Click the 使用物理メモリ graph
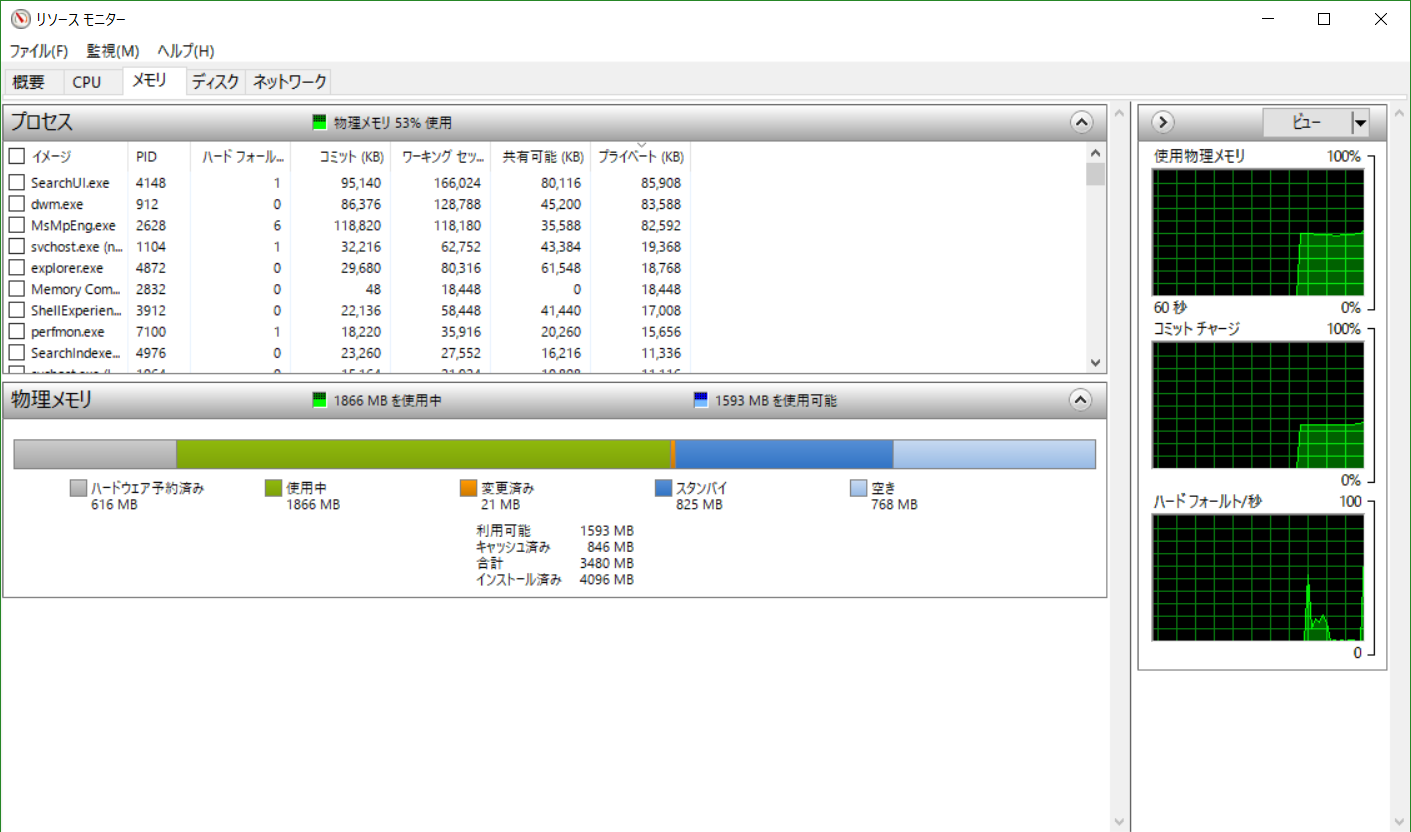The image size is (1411, 832). tap(1258, 232)
